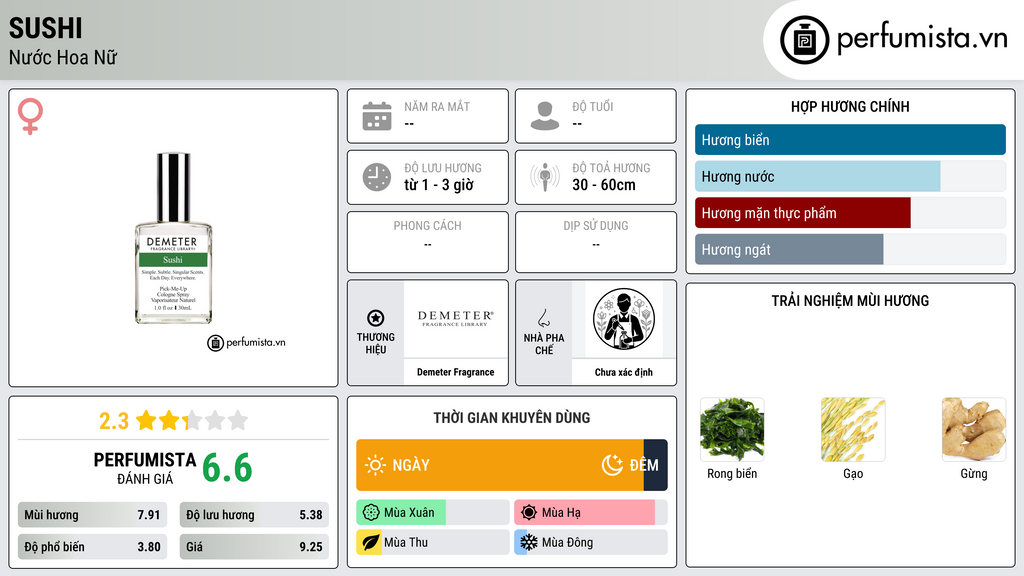Click the pink female gender symbol icon
Image resolution: width=1024 pixels, height=576 pixels.
(30, 116)
